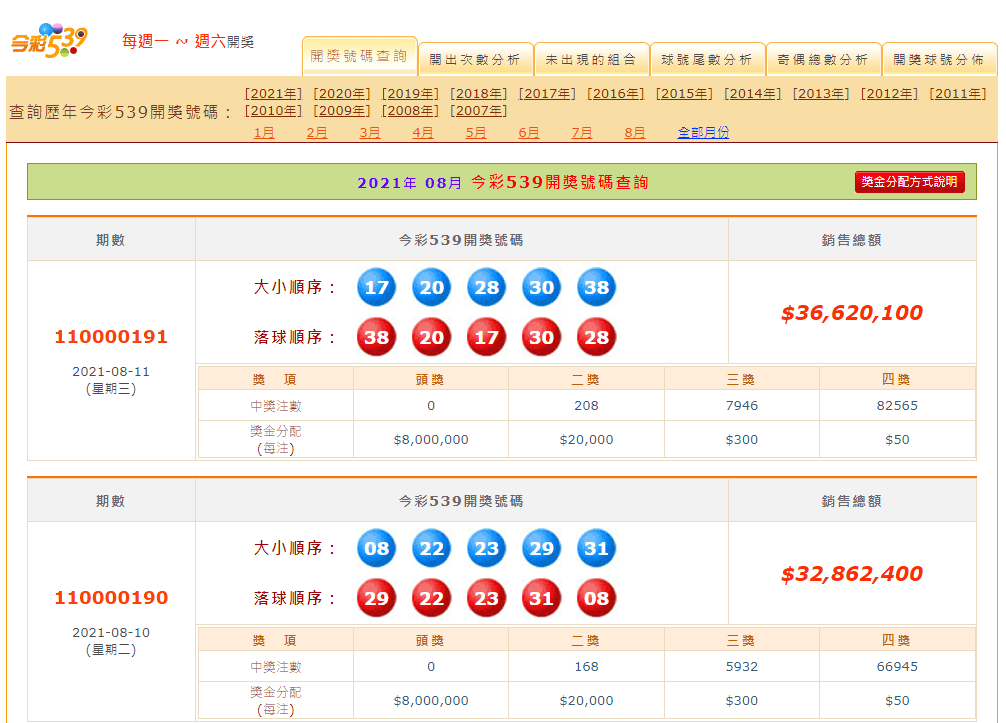Screen dimensions: 1006x723
Task: Choose the 7月 month link
Action: pyautogui.click(x=582, y=132)
